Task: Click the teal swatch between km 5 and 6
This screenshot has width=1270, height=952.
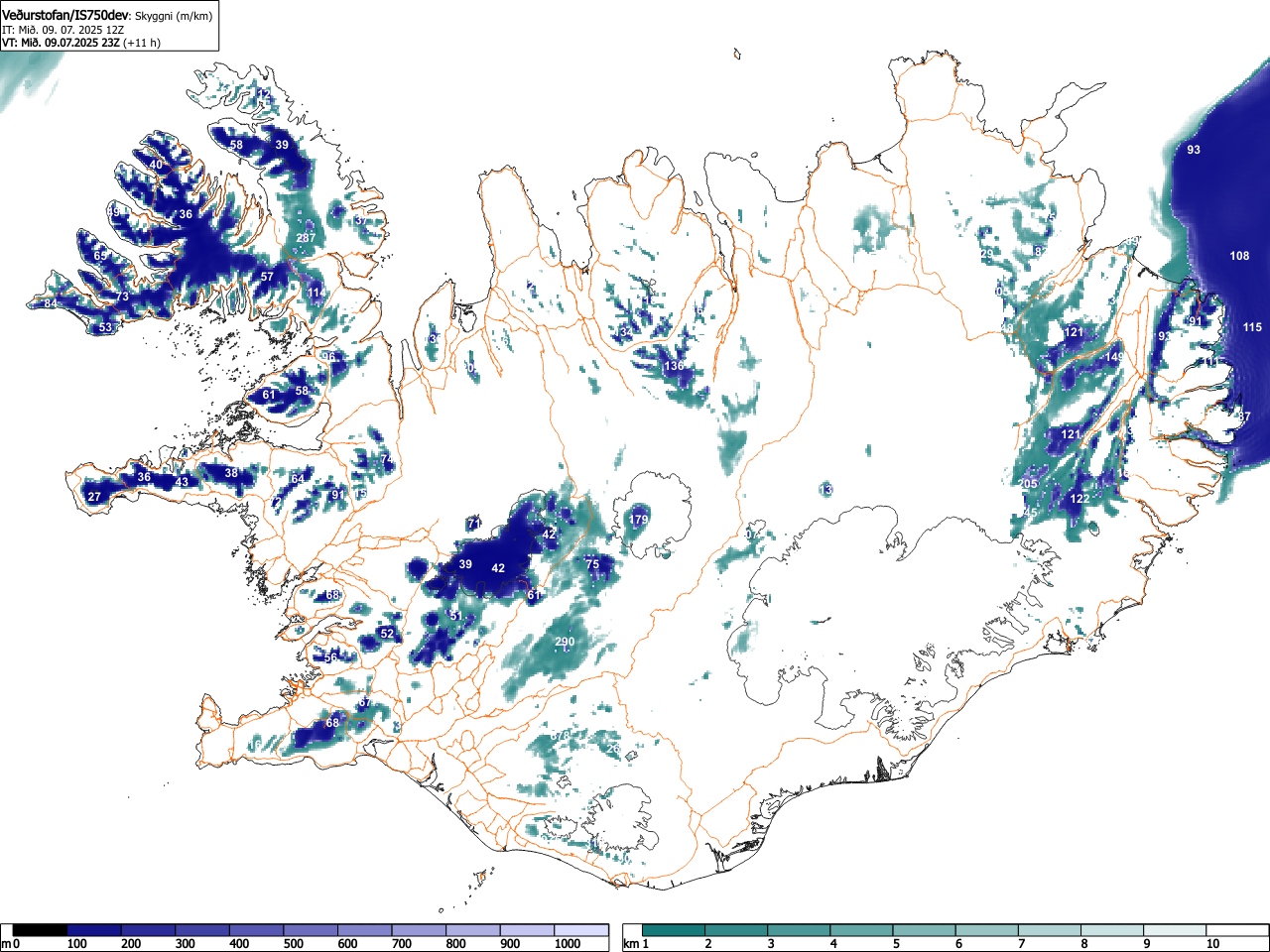Action: click(x=924, y=930)
